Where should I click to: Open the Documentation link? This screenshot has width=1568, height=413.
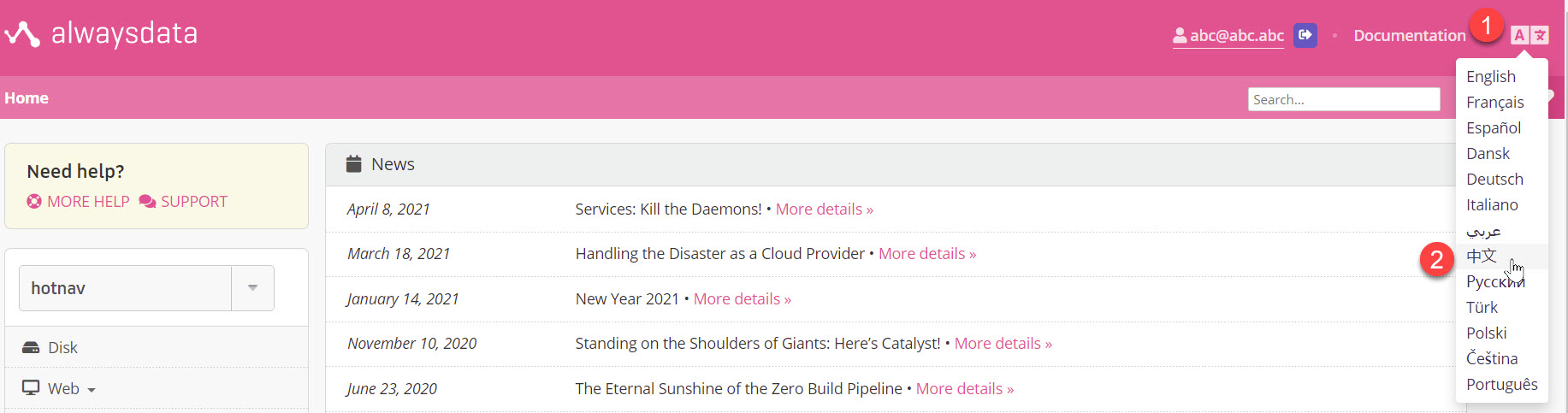(x=1409, y=35)
